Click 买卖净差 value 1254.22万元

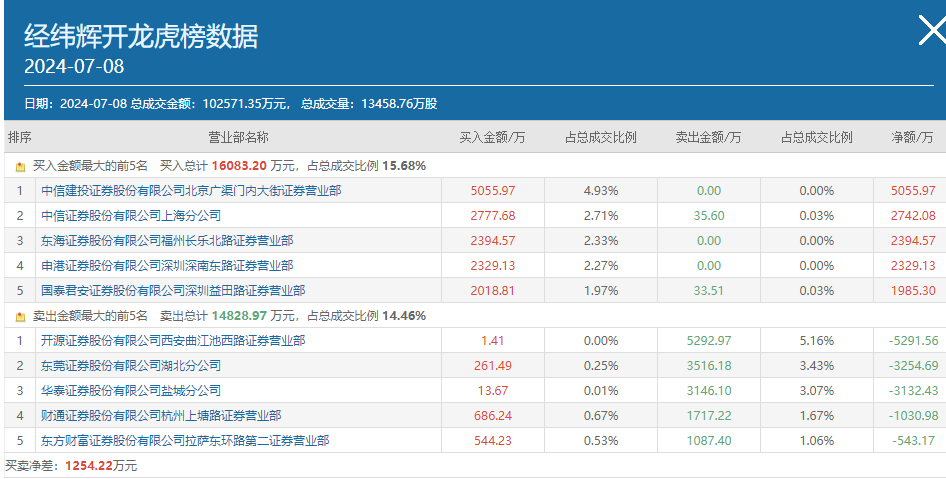tap(101, 466)
